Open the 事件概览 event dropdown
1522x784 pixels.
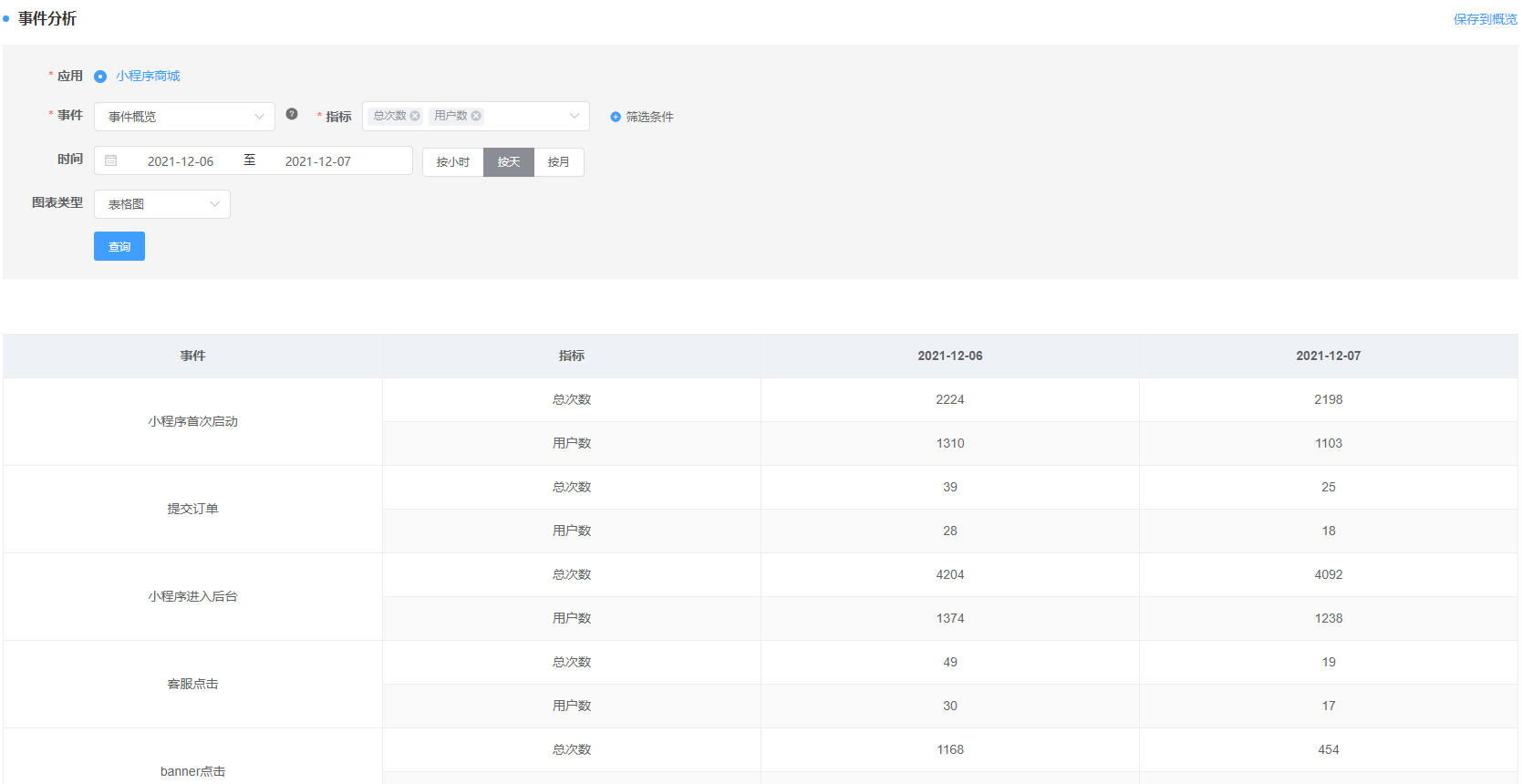pyautogui.click(x=184, y=117)
